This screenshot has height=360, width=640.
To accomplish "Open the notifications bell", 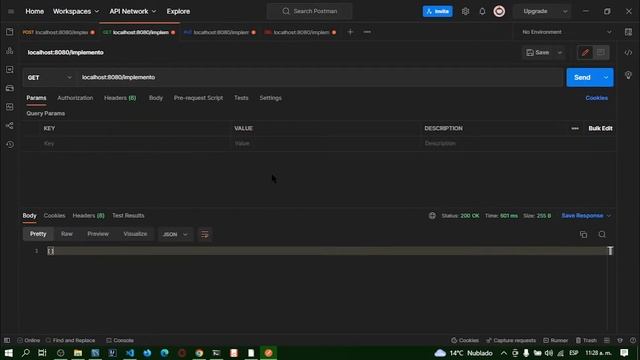I will (482, 11).
